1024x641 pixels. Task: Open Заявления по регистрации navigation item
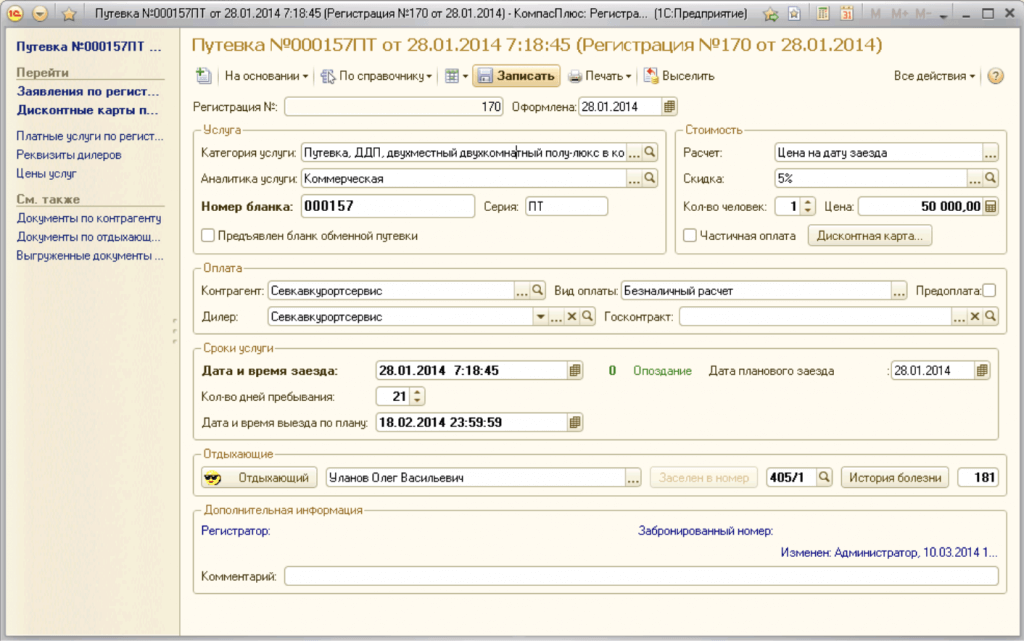pyautogui.click(x=88, y=91)
